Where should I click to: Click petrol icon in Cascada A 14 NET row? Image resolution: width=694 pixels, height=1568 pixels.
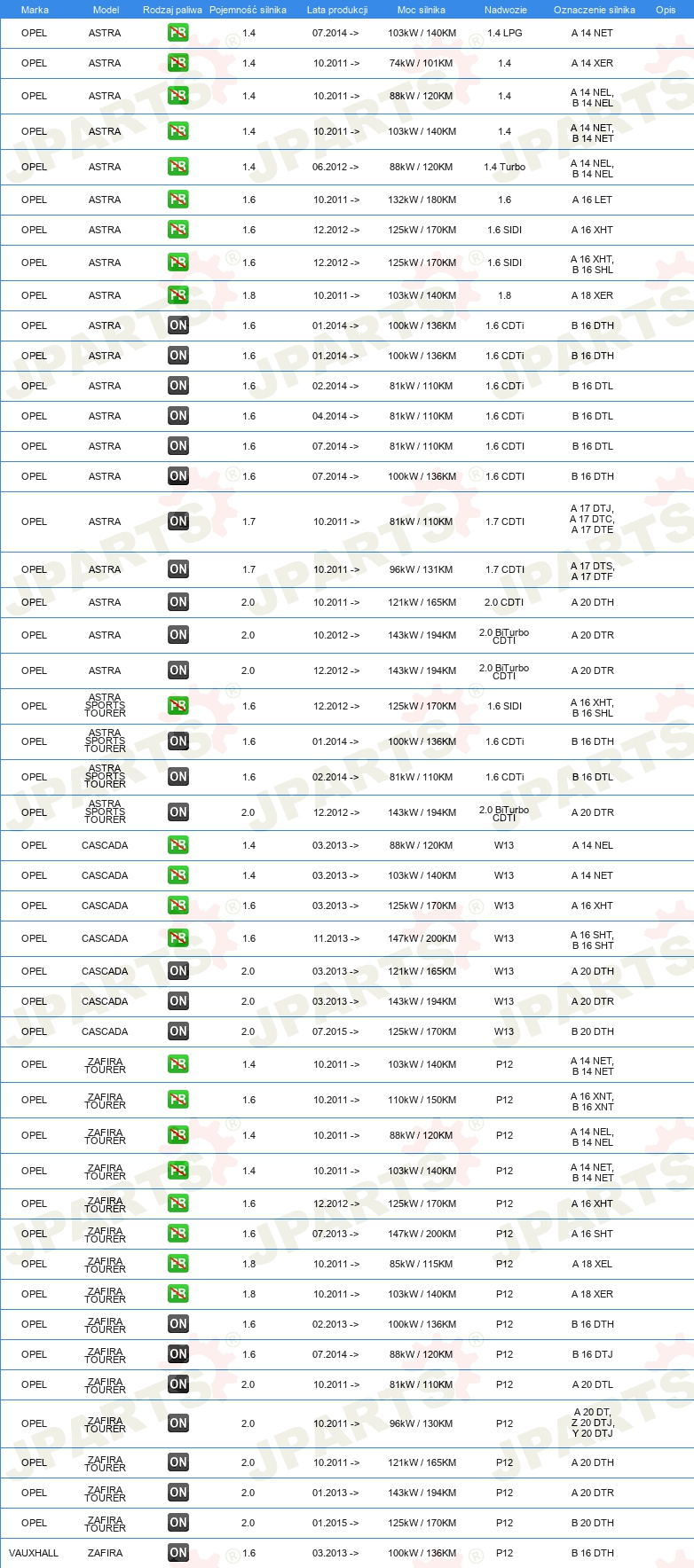(177, 875)
